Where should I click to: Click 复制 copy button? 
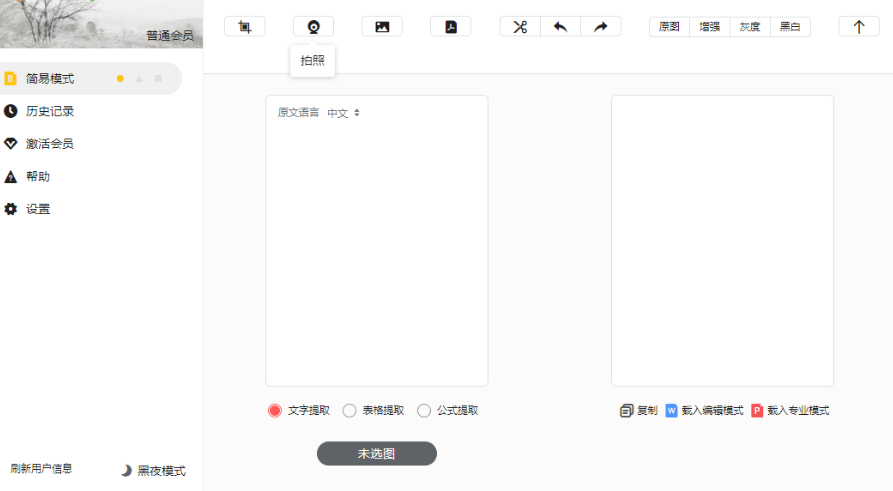click(638, 411)
